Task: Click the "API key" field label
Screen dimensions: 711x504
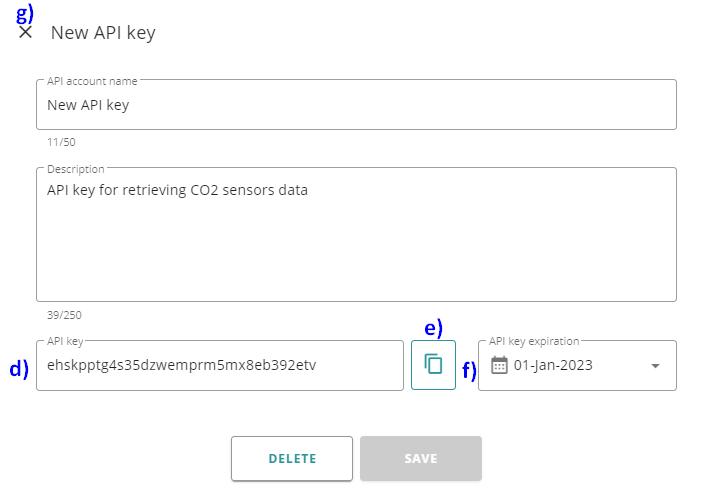Action: [x=65, y=341]
